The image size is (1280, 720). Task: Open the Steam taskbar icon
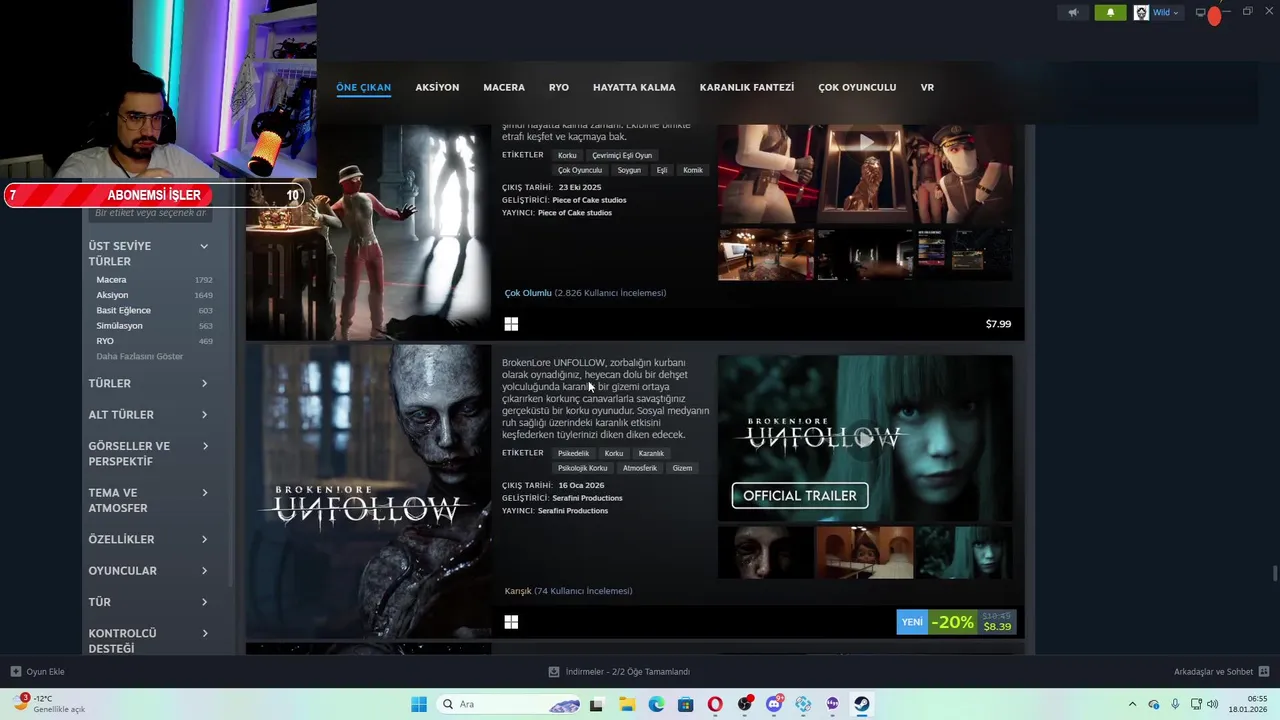click(862, 704)
